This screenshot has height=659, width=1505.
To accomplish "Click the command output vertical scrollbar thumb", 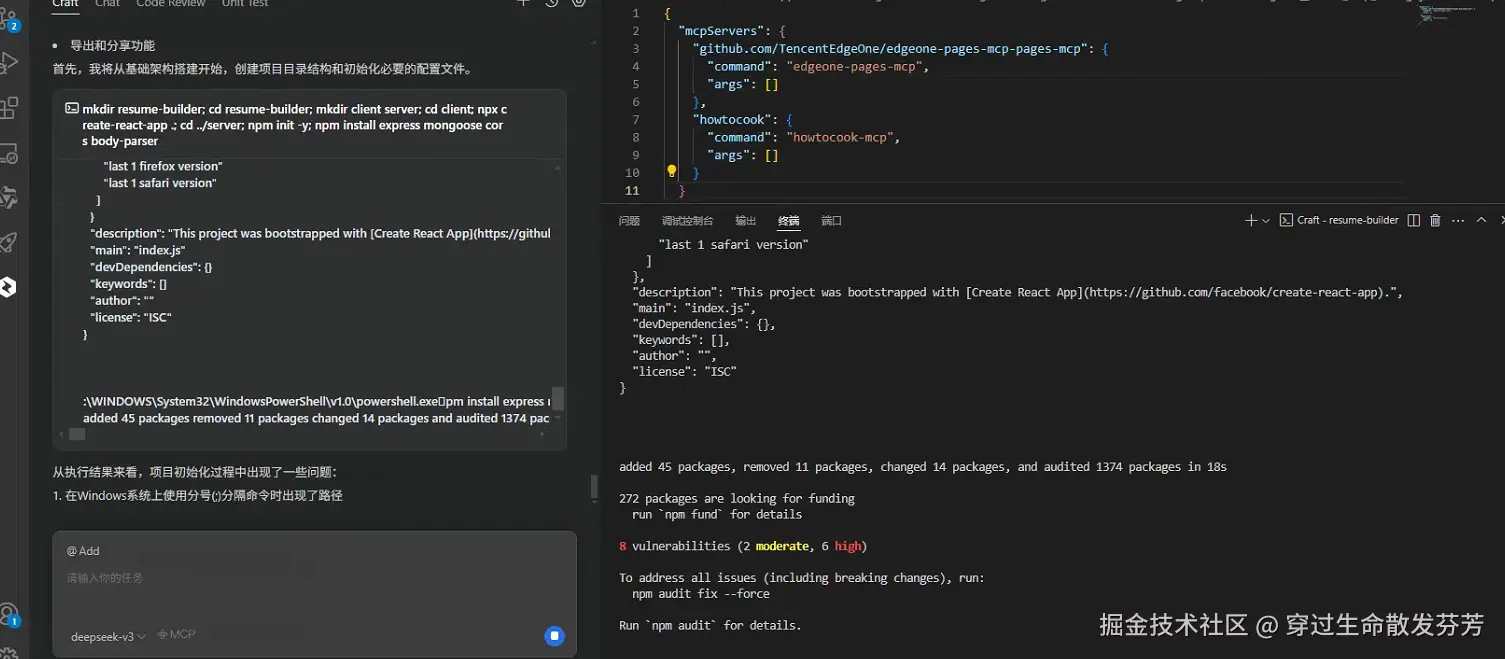I will pos(558,398).
